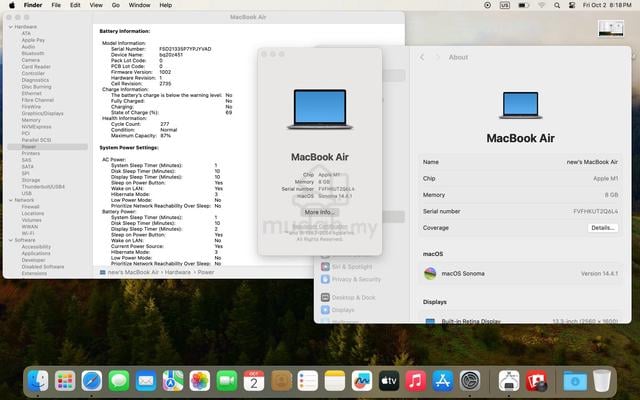Go forward in the System Settings About pane
The width and height of the screenshot is (640, 400).
[x=438, y=58]
